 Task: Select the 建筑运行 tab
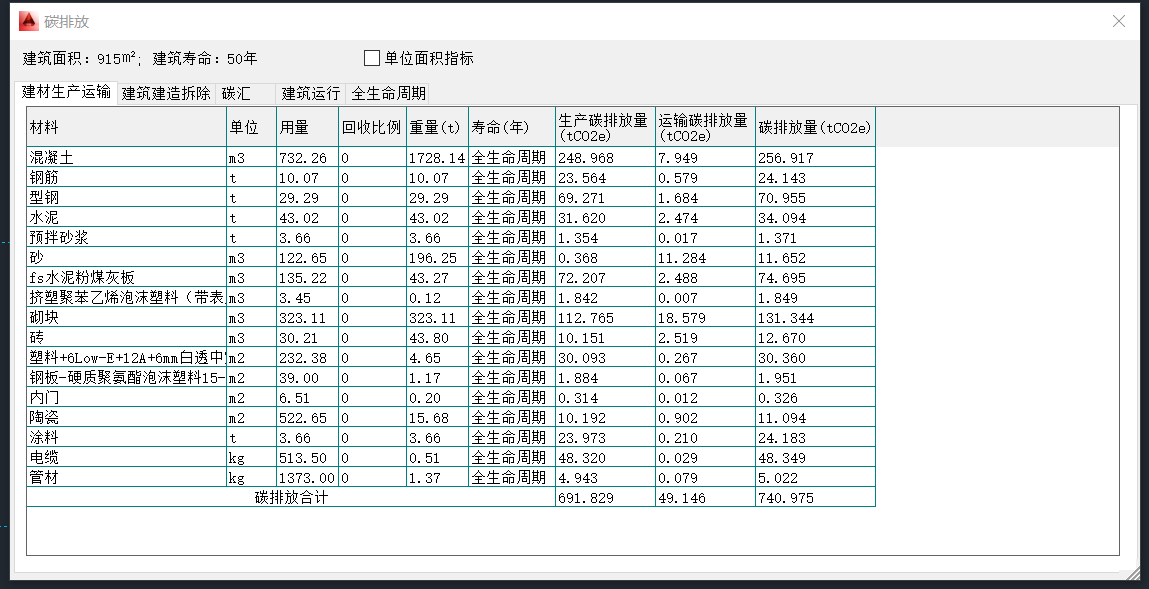(311, 94)
